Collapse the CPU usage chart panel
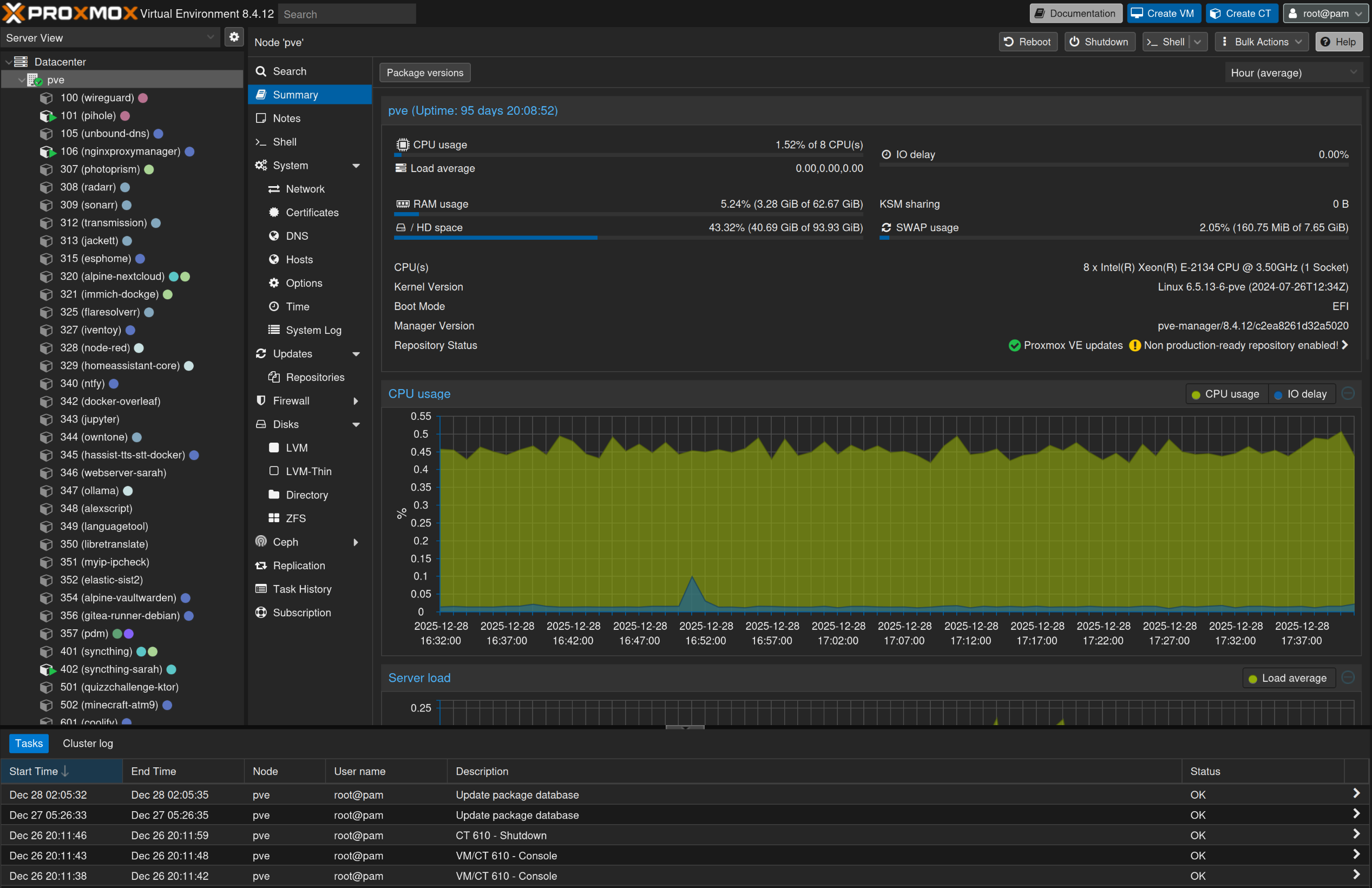This screenshot has width=1372, height=888. click(1348, 393)
